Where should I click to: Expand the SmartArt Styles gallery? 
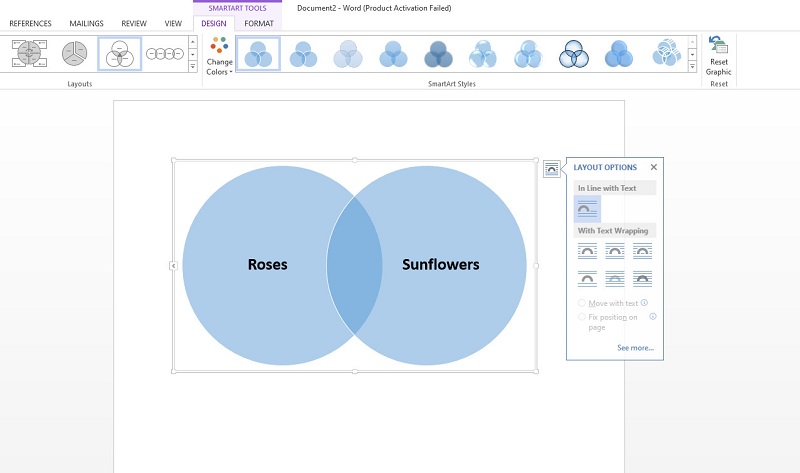(x=692, y=66)
